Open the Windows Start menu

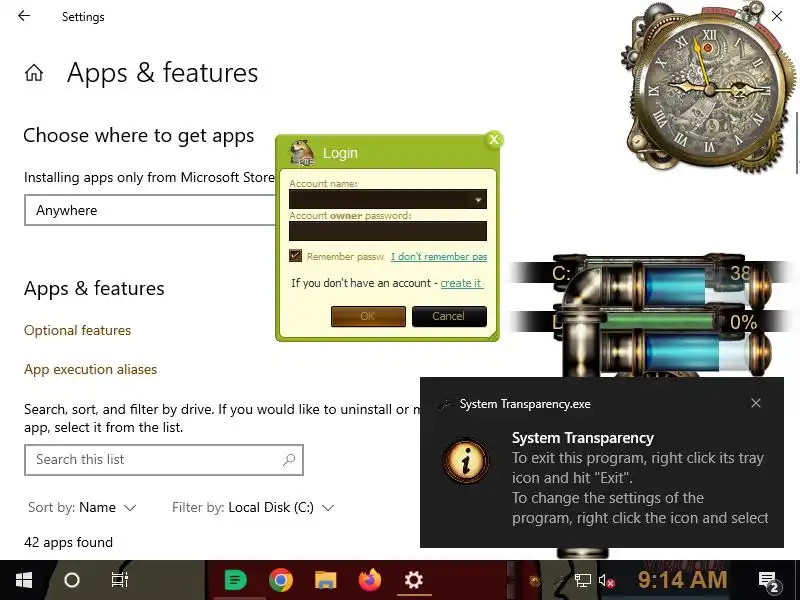[x=24, y=580]
